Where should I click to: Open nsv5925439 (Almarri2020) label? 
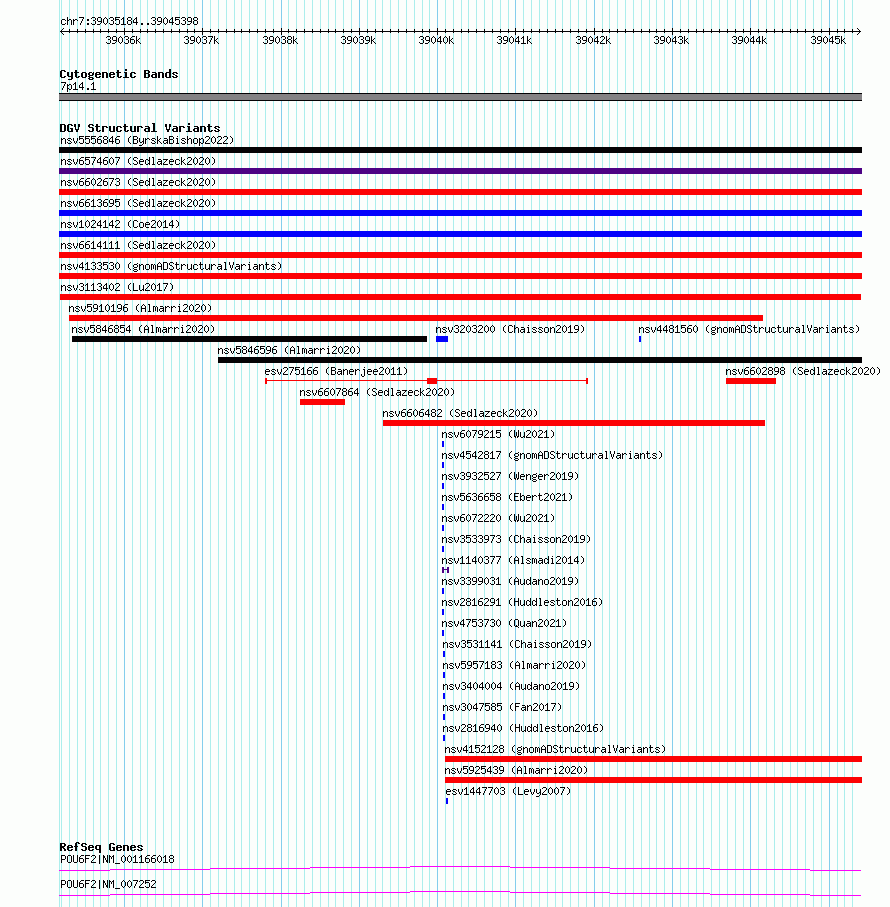pyautogui.click(x=516, y=771)
